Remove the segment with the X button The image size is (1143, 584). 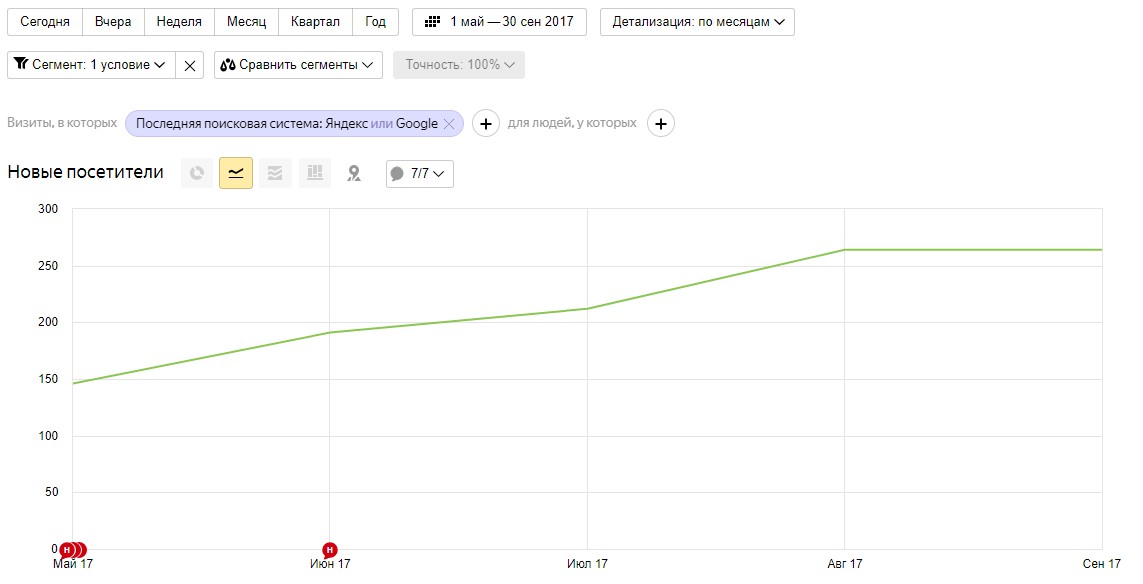click(x=190, y=65)
